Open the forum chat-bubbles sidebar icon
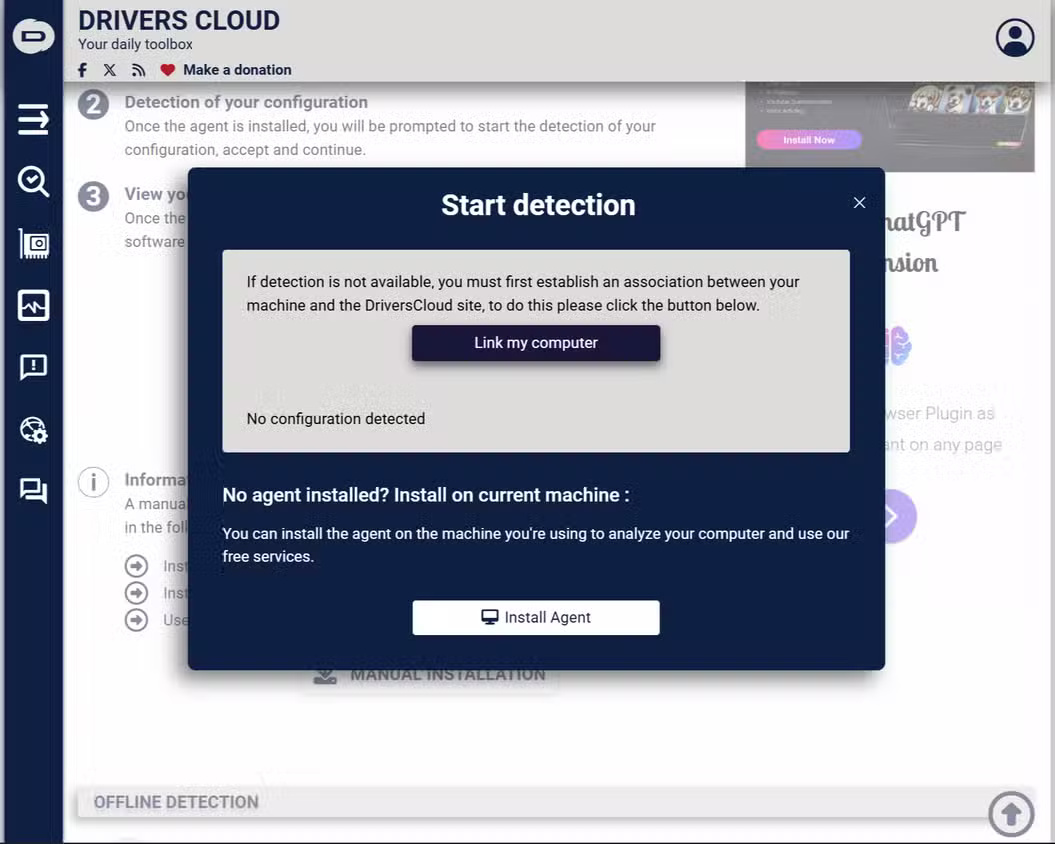 point(33,490)
